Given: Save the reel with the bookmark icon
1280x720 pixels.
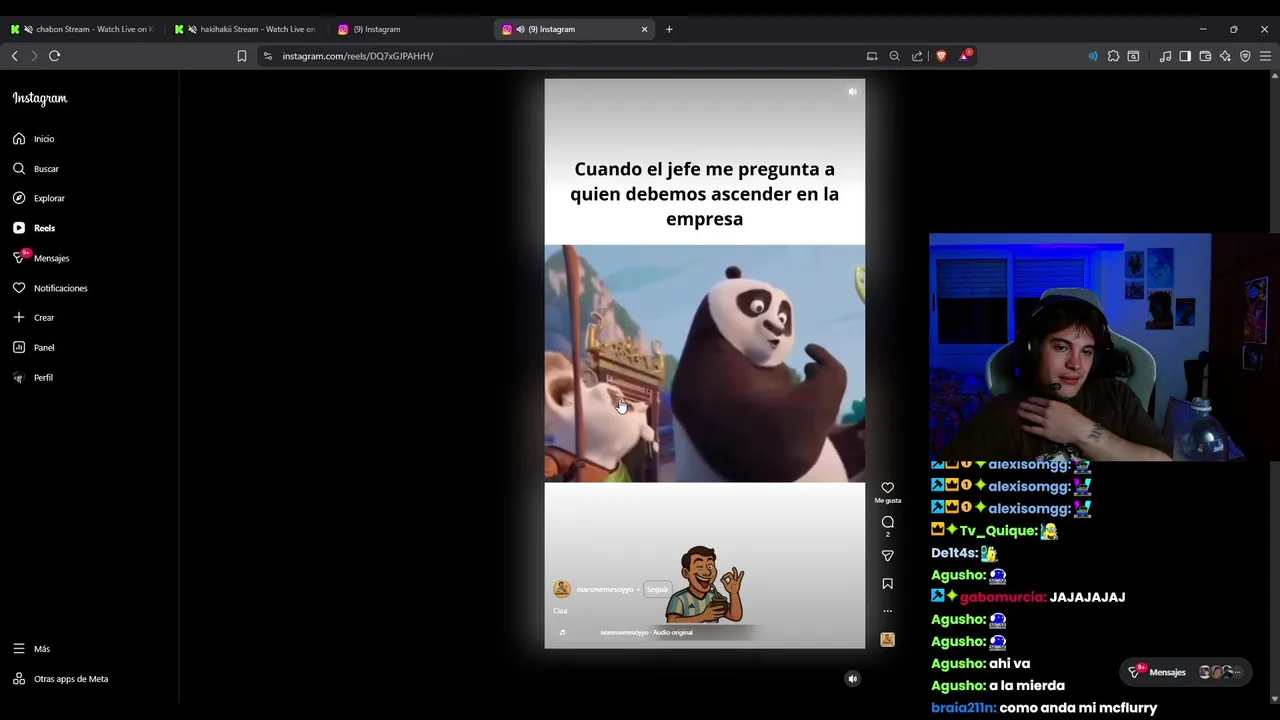Looking at the screenshot, I should coord(887,584).
